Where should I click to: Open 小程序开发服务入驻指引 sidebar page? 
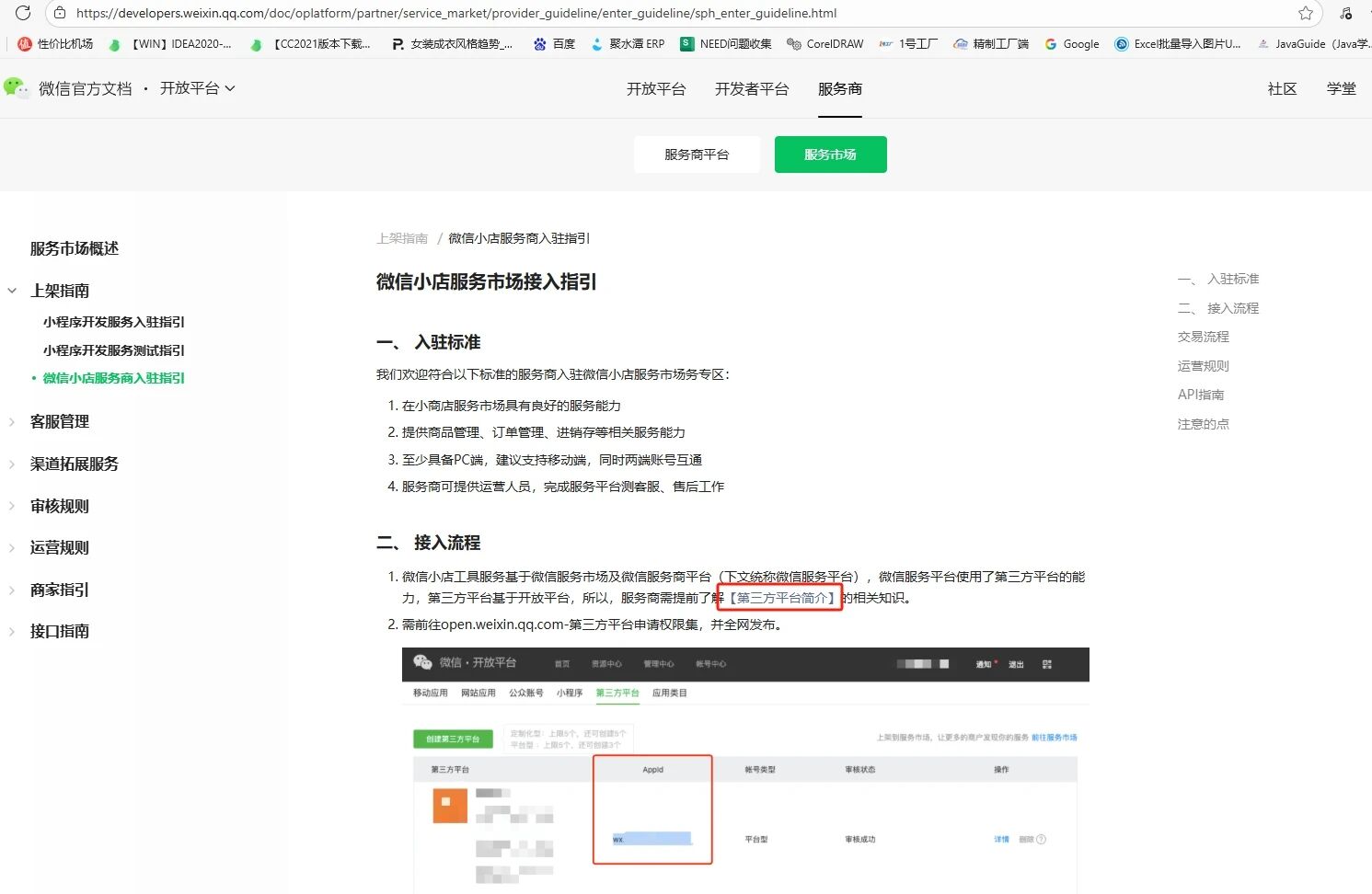click(x=114, y=322)
